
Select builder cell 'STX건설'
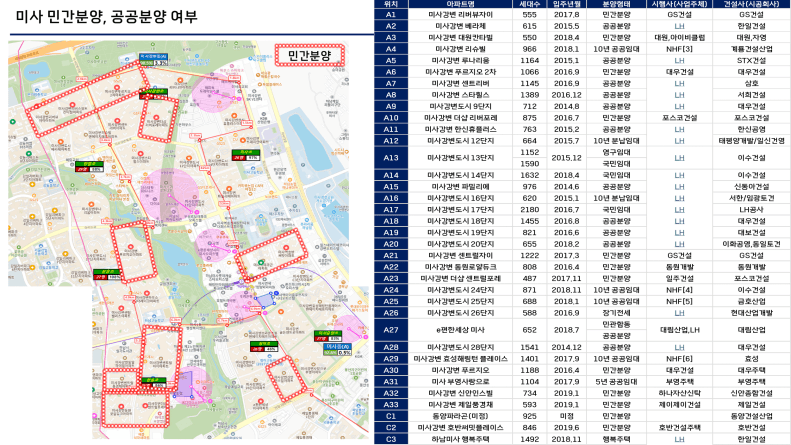tap(751, 61)
